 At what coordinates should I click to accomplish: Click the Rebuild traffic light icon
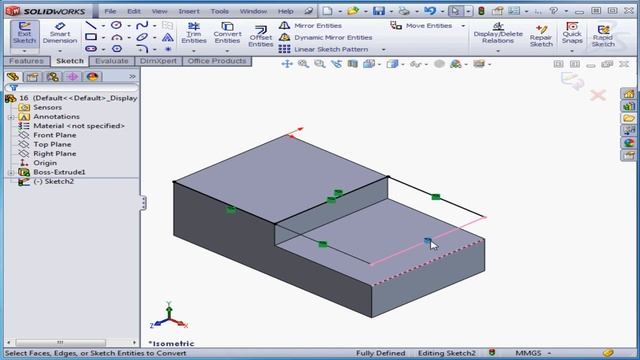pos(481,11)
